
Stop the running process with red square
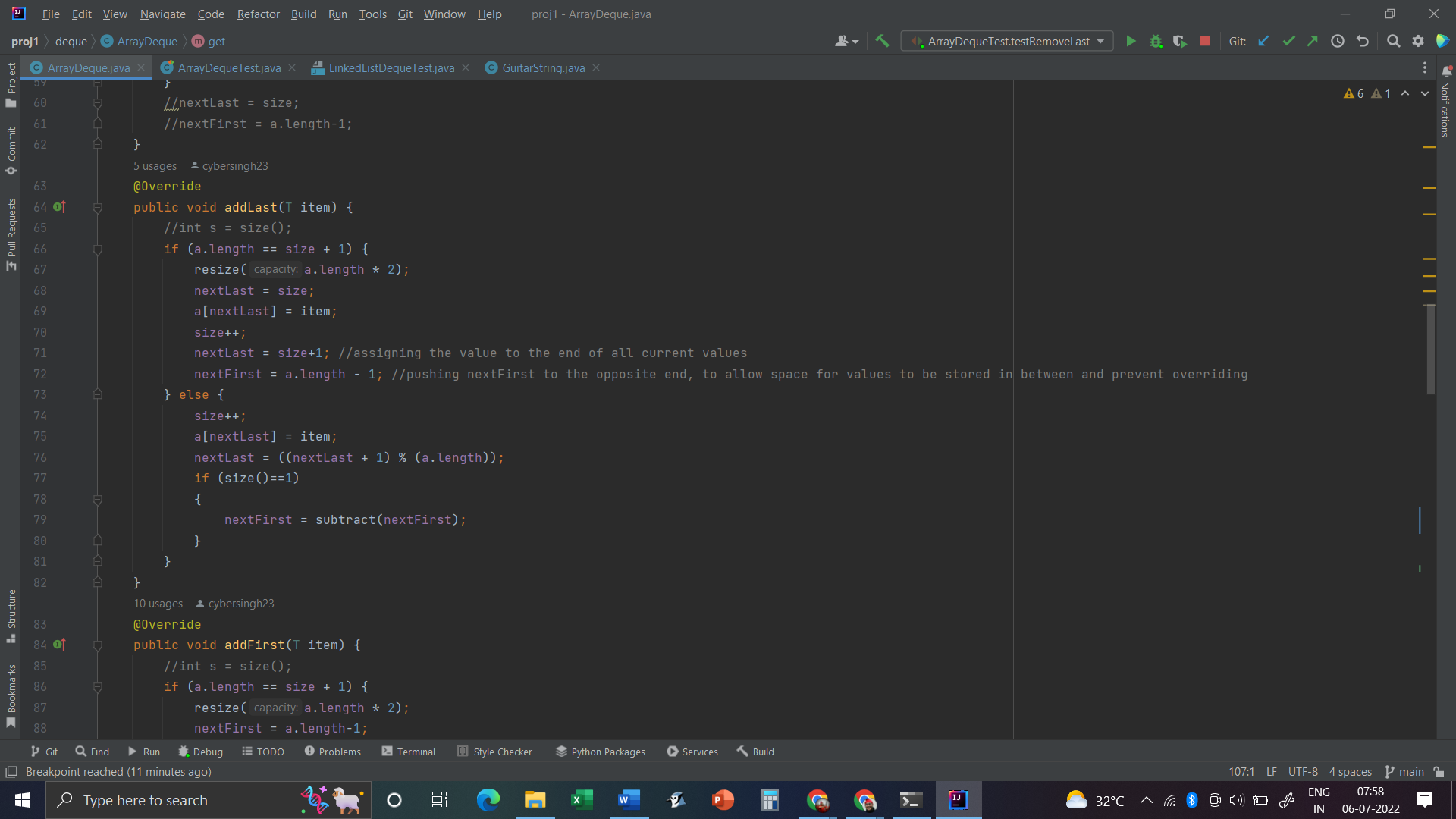point(1205,42)
